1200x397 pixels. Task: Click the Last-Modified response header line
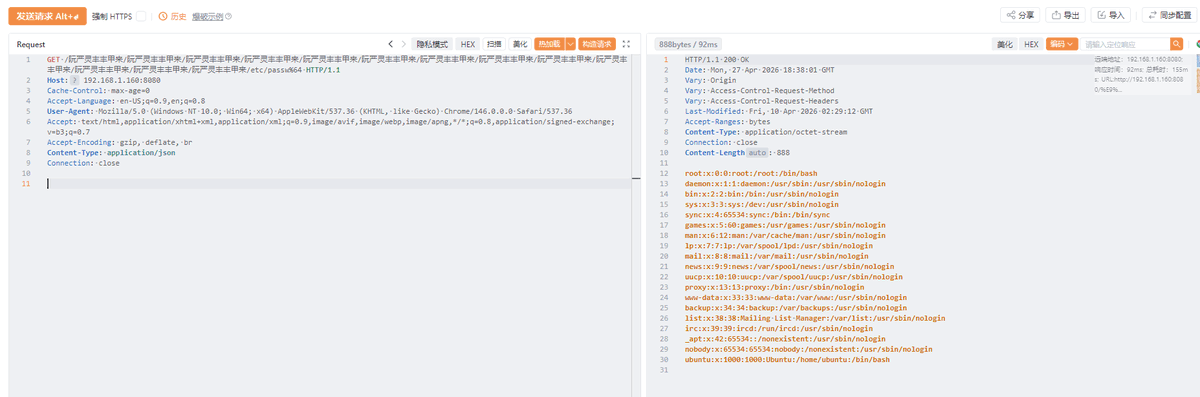pyautogui.click(x=779, y=111)
